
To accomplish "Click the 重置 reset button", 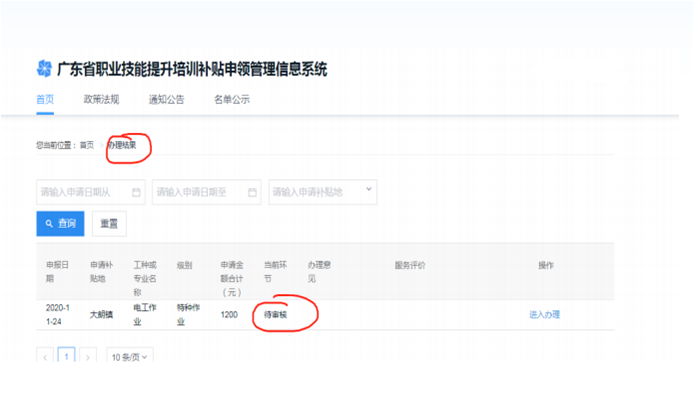I will (x=108, y=224).
